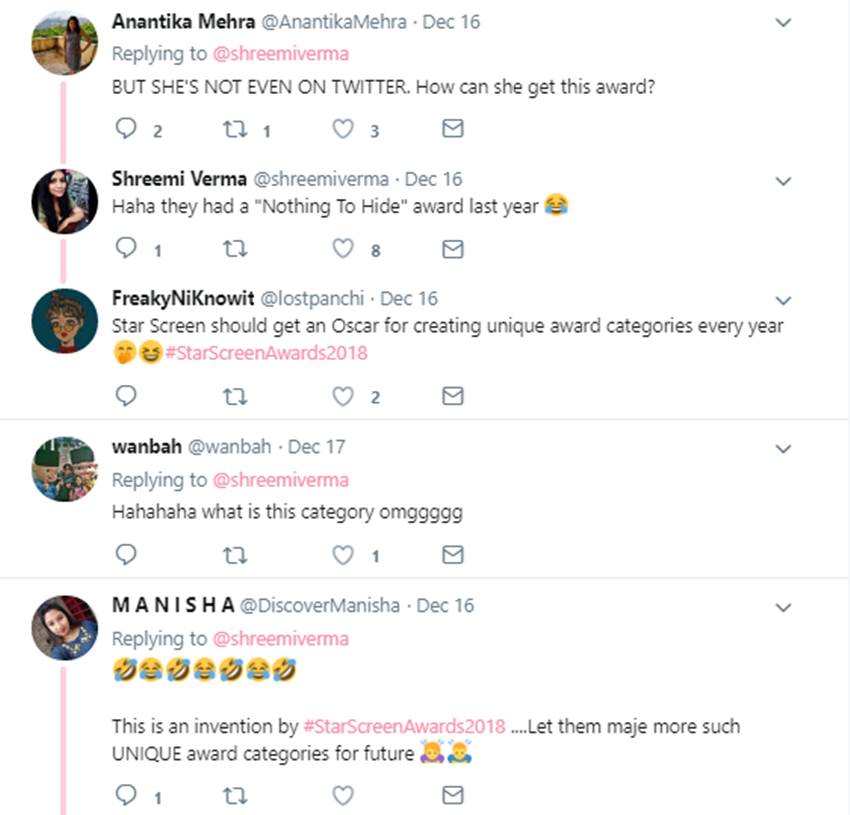Click Shreemi Verma's profile avatar
Viewport: 850px width, 815px height.
coord(64,201)
